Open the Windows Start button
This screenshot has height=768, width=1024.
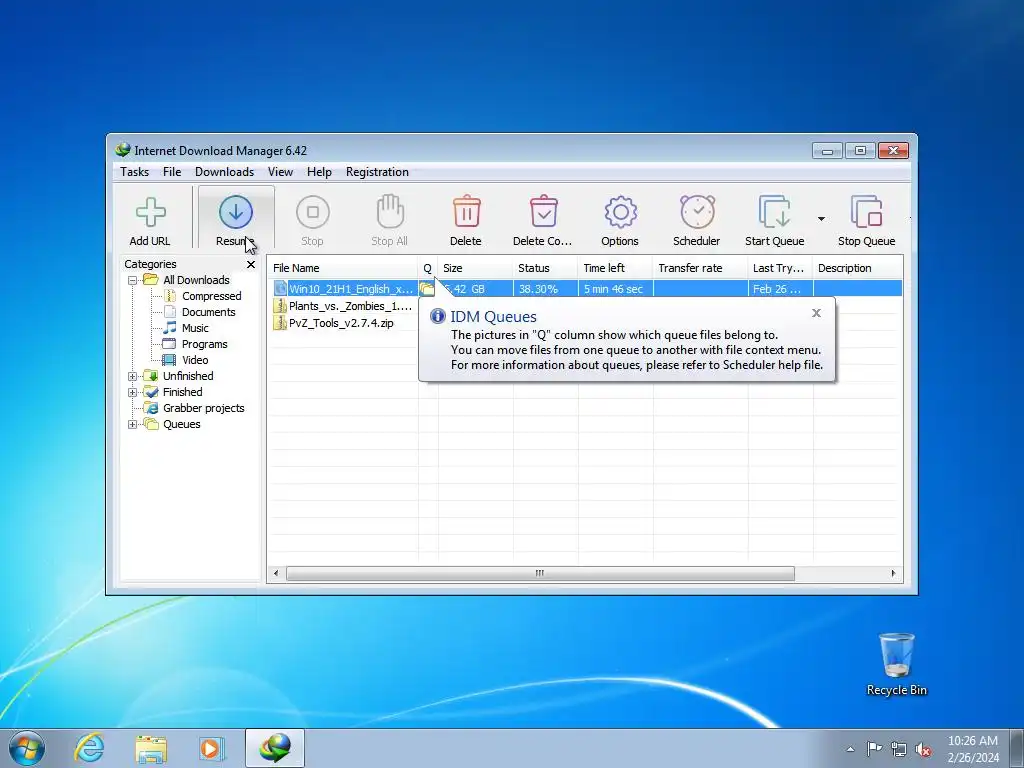pos(27,748)
